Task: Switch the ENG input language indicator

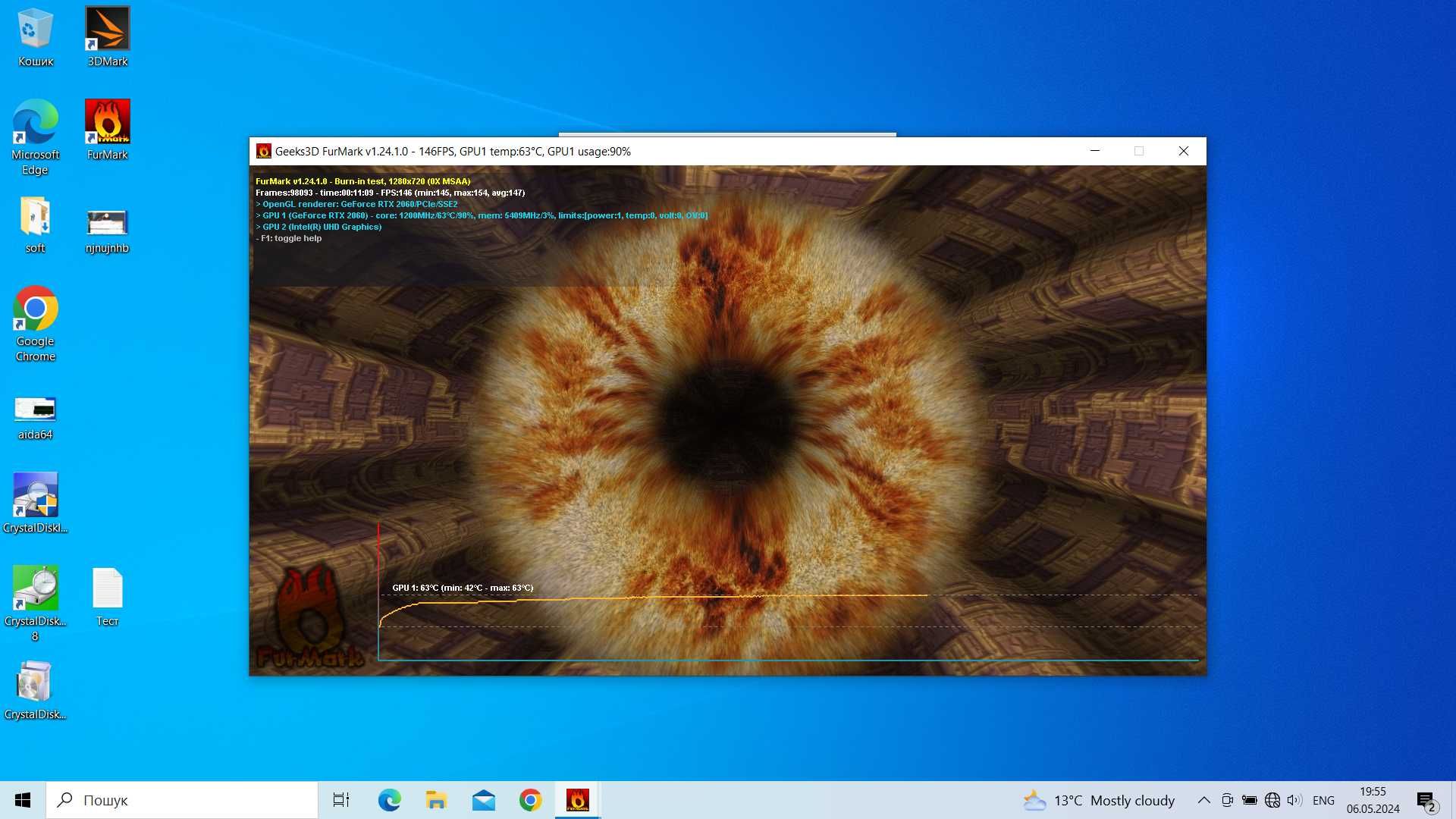Action: click(x=1323, y=800)
